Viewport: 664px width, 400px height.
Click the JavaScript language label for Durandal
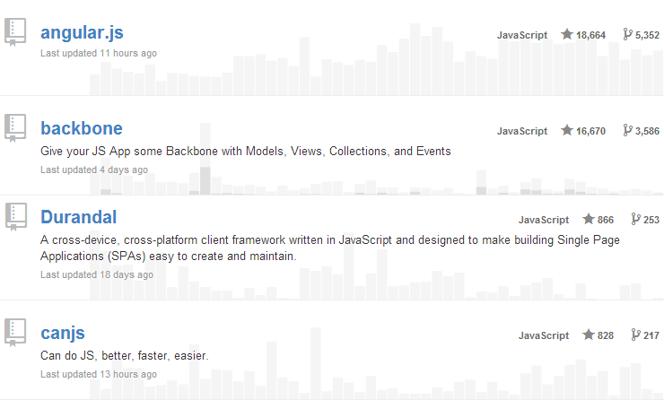pos(544,220)
